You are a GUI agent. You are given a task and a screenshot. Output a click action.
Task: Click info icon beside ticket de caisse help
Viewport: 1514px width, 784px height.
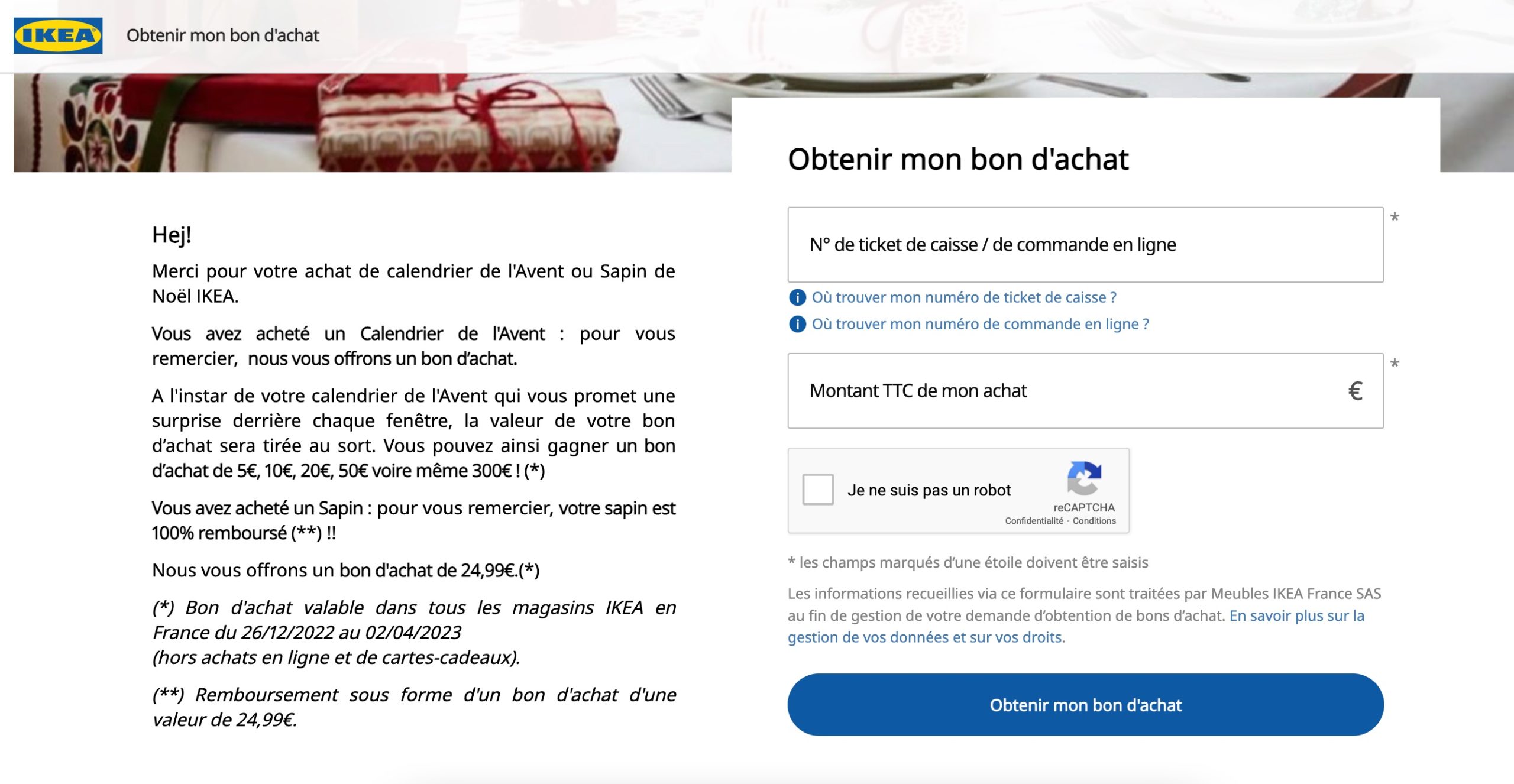tap(797, 297)
